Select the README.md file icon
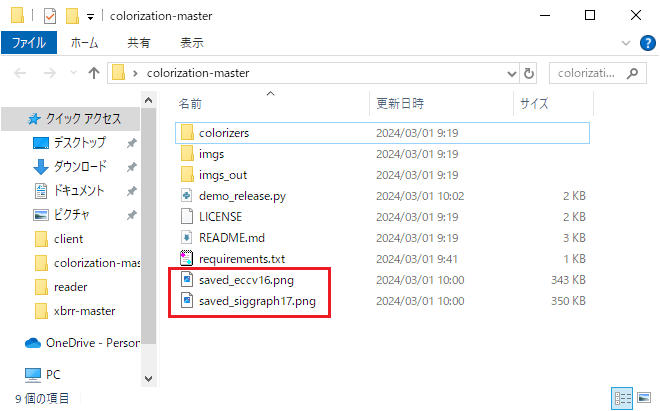 tap(187, 238)
